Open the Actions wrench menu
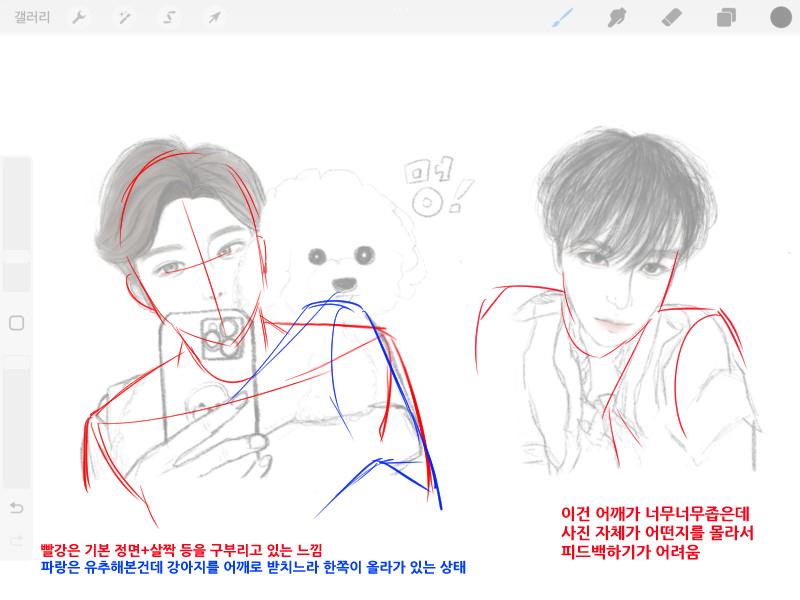This screenshot has height=600, width=800. [x=79, y=18]
